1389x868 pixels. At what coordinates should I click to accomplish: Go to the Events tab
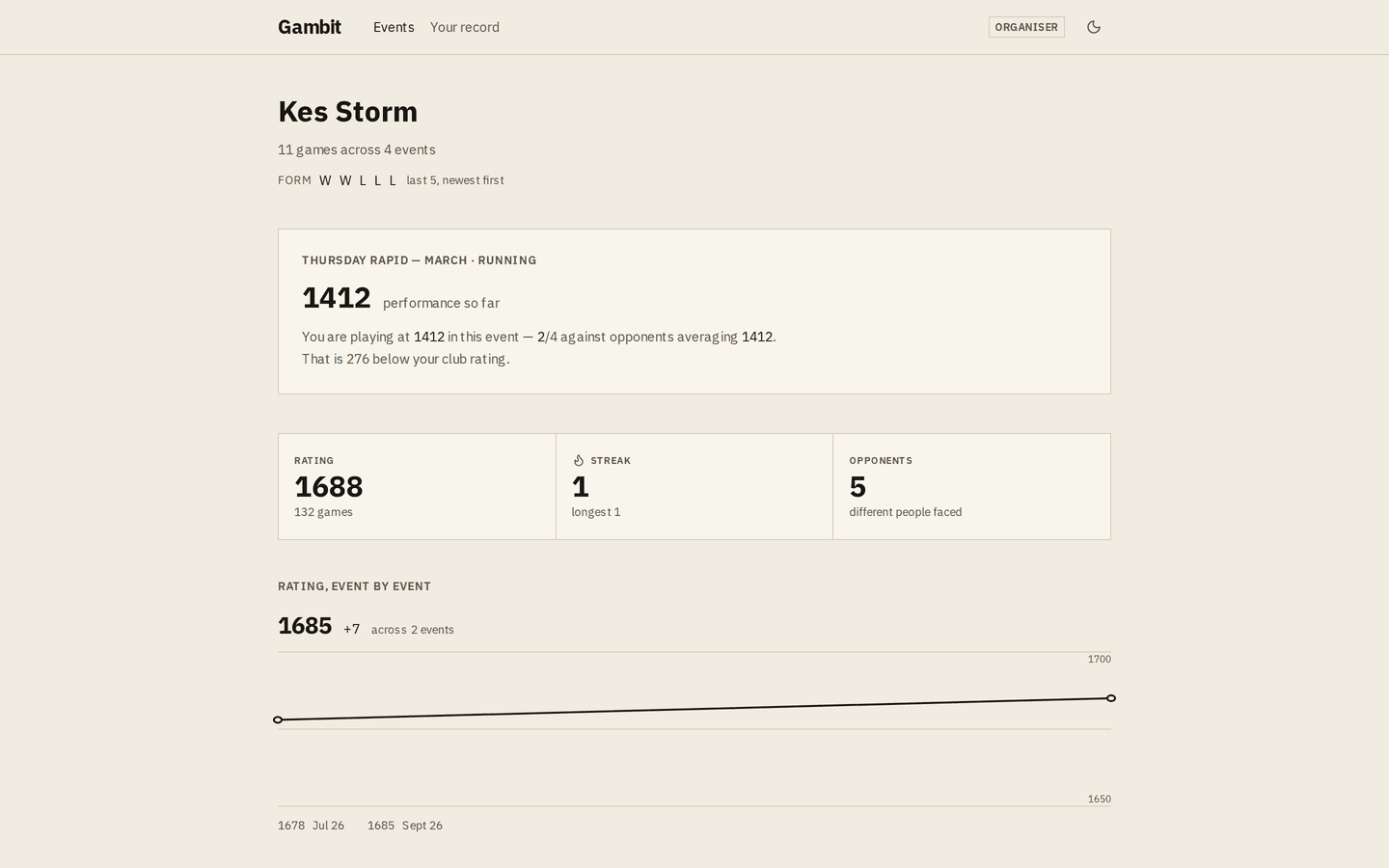click(x=394, y=27)
